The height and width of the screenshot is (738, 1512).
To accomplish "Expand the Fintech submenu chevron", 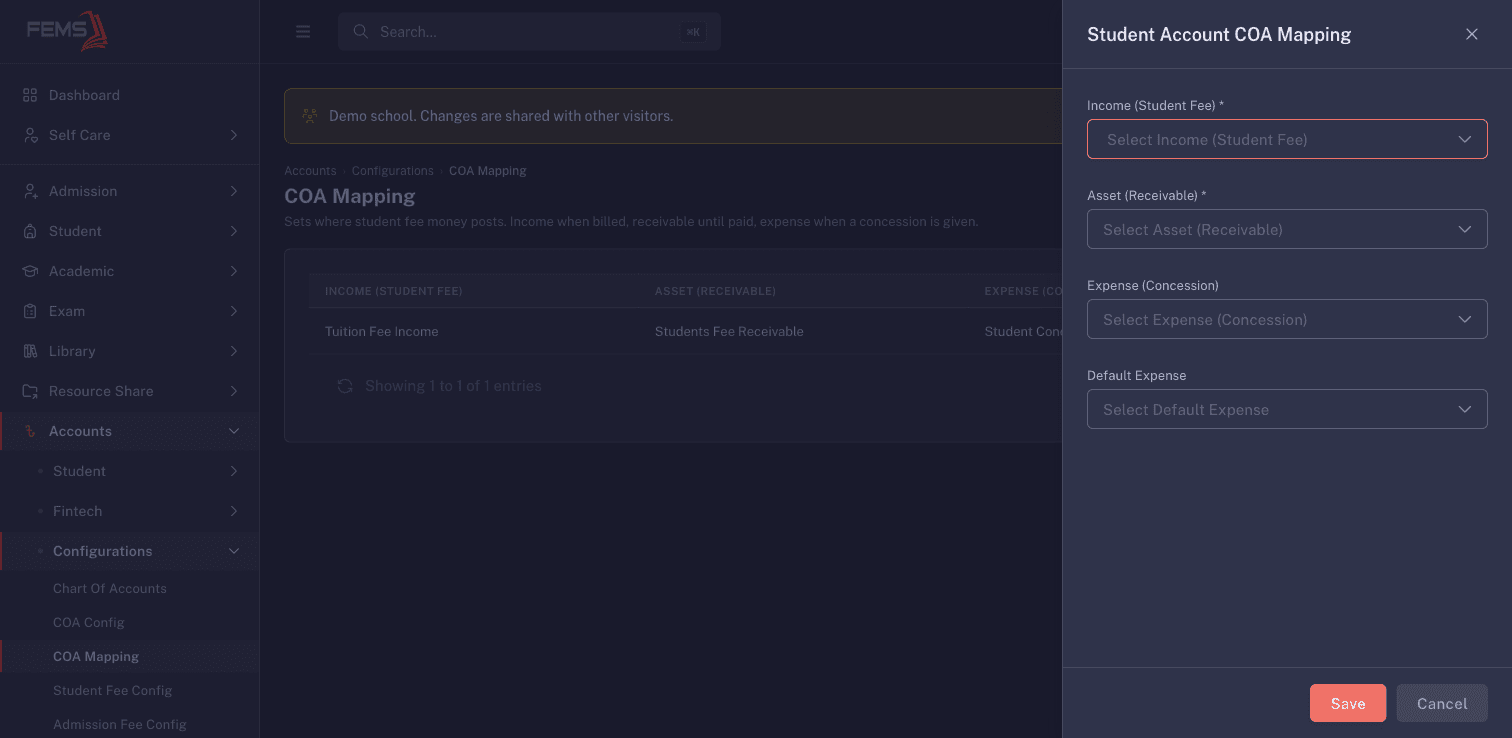I will pyautogui.click(x=234, y=511).
